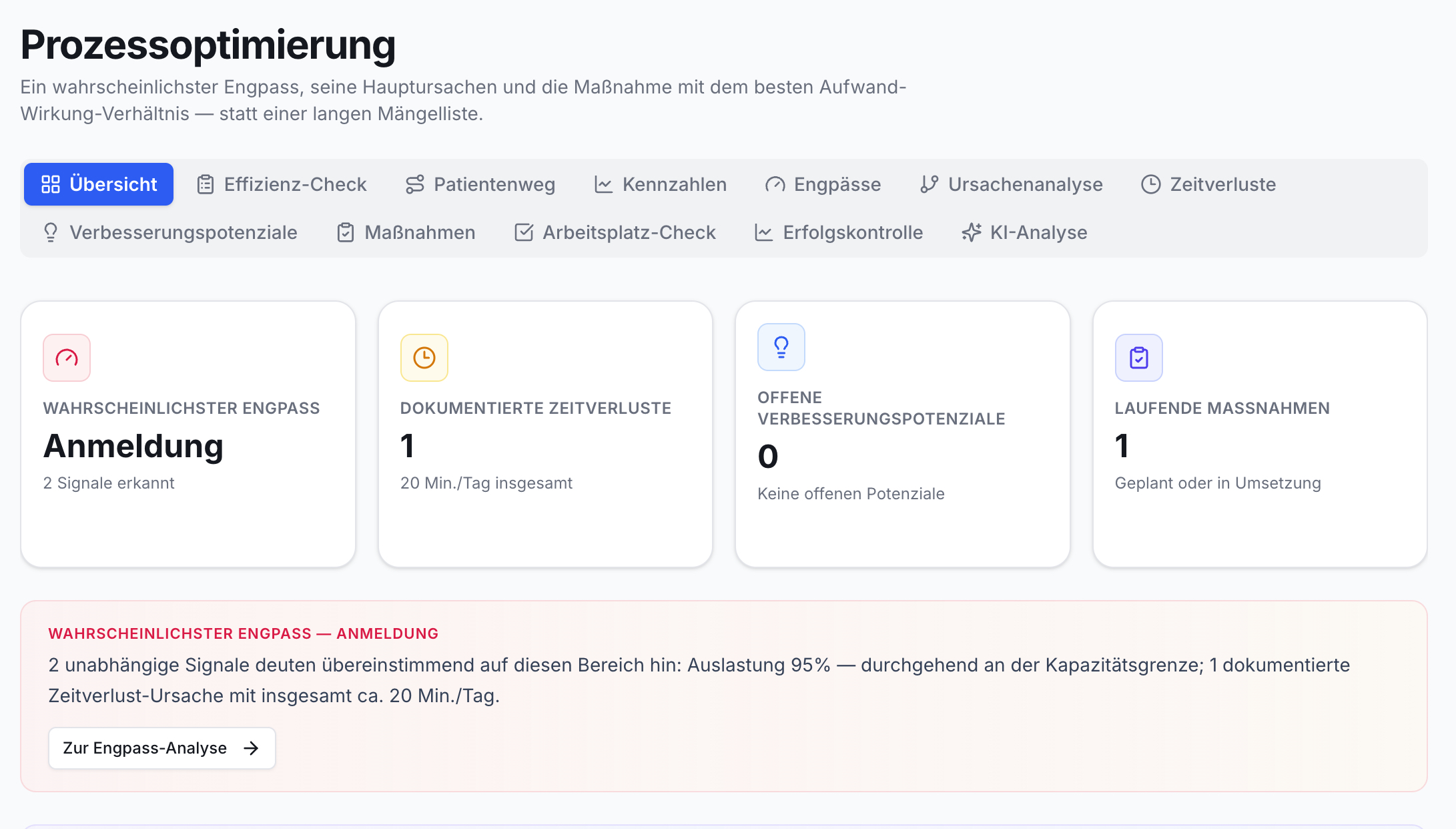Open the Wahrscheinlichster Engpass Anmeldung card
1456x829 pixels.
point(188,435)
